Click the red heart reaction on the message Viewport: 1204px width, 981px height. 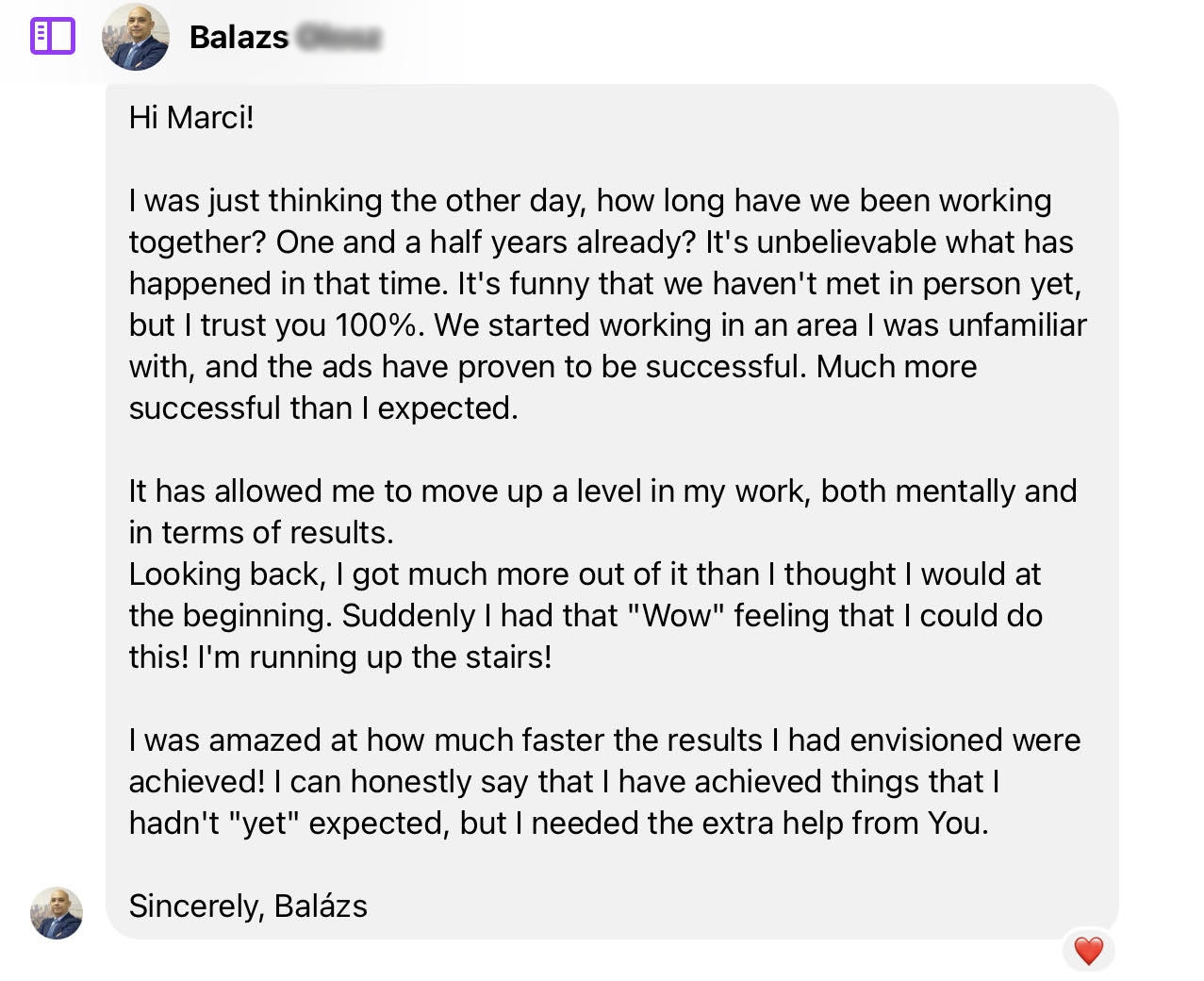click(1088, 950)
